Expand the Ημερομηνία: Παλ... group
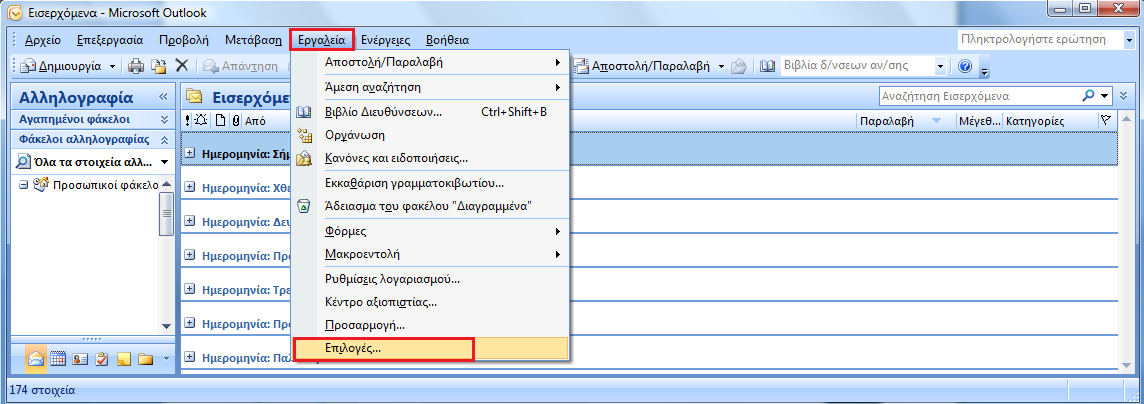 click(x=190, y=357)
